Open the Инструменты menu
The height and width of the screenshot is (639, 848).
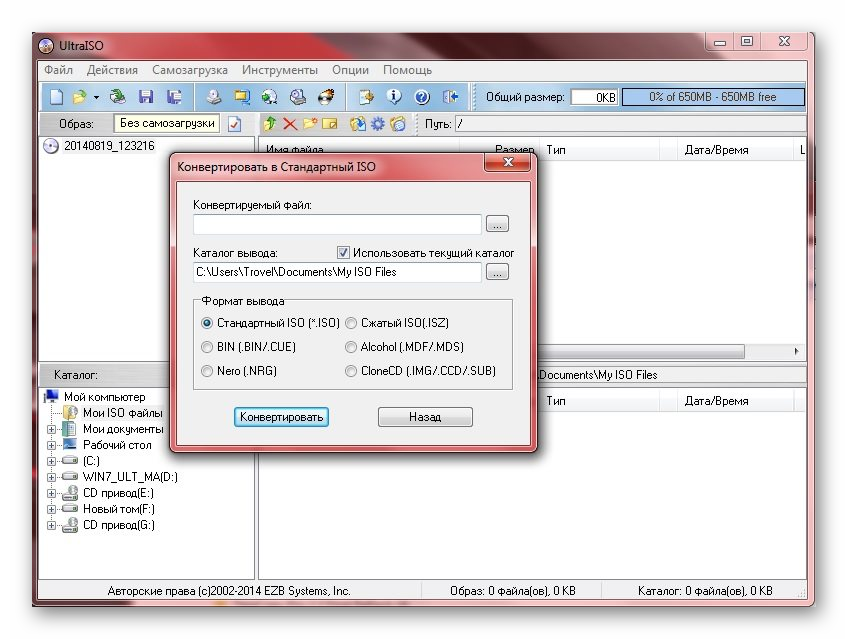pos(280,70)
